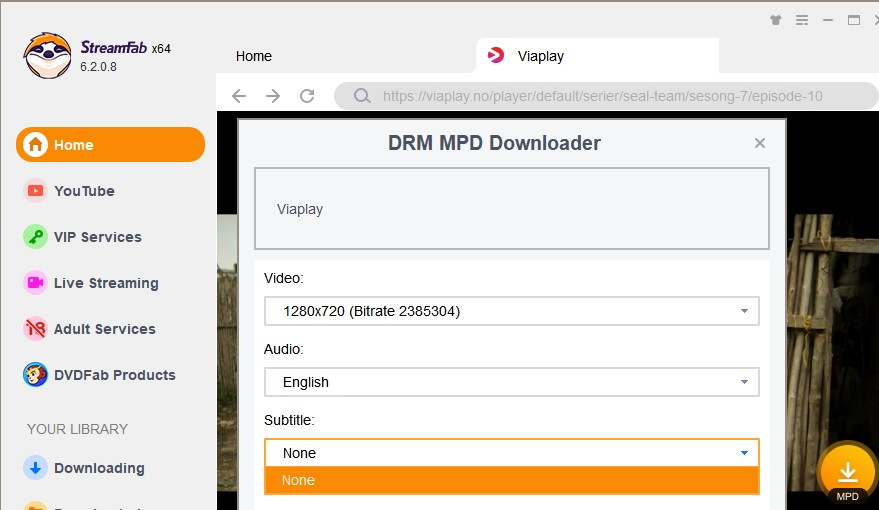Click the Viaplay tab logo icon
The width and height of the screenshot is (879, 510).
point(496,55)
